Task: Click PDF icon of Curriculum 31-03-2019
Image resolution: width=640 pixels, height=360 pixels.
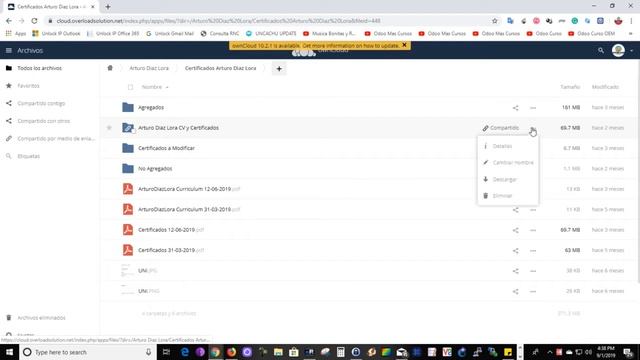Action: pyautogui.click(x=128, y=209)
